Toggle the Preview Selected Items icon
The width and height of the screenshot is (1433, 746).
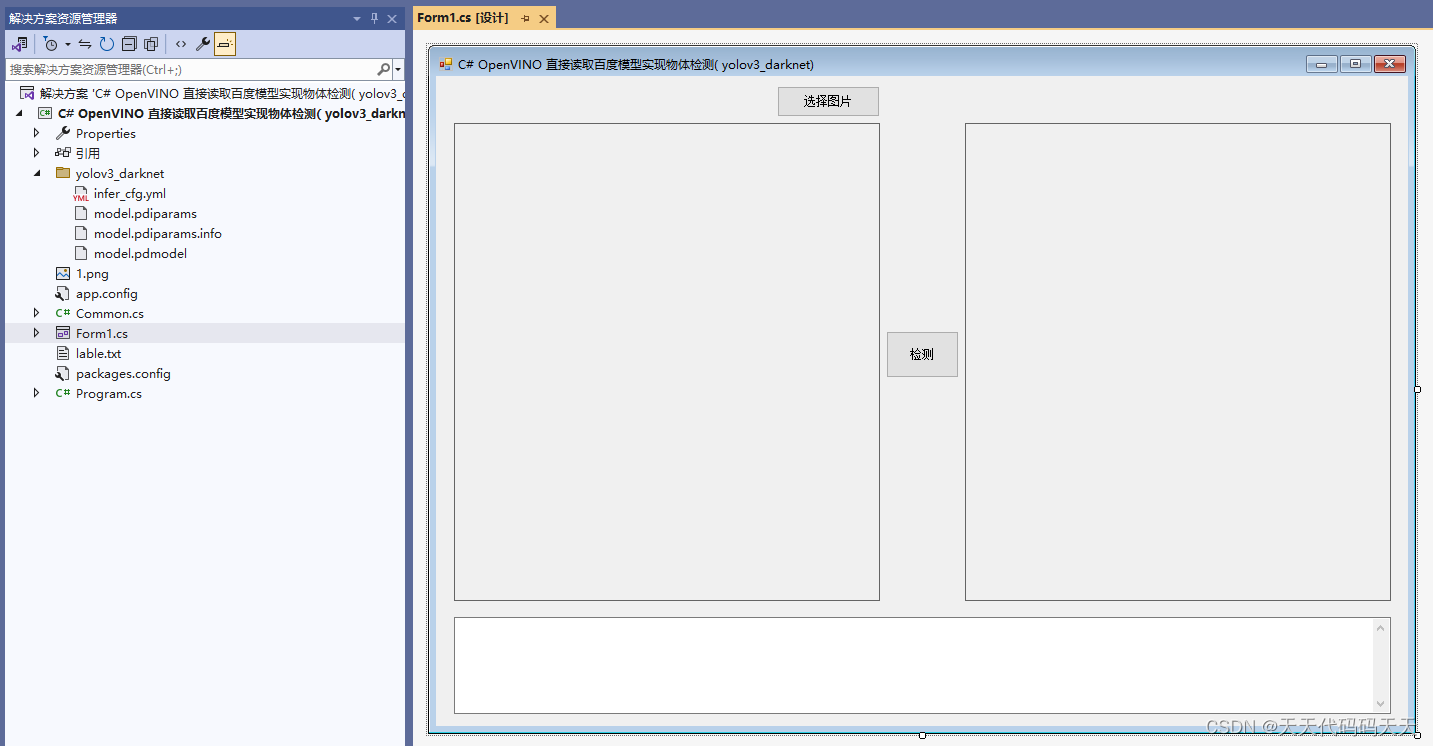(225, 43)
